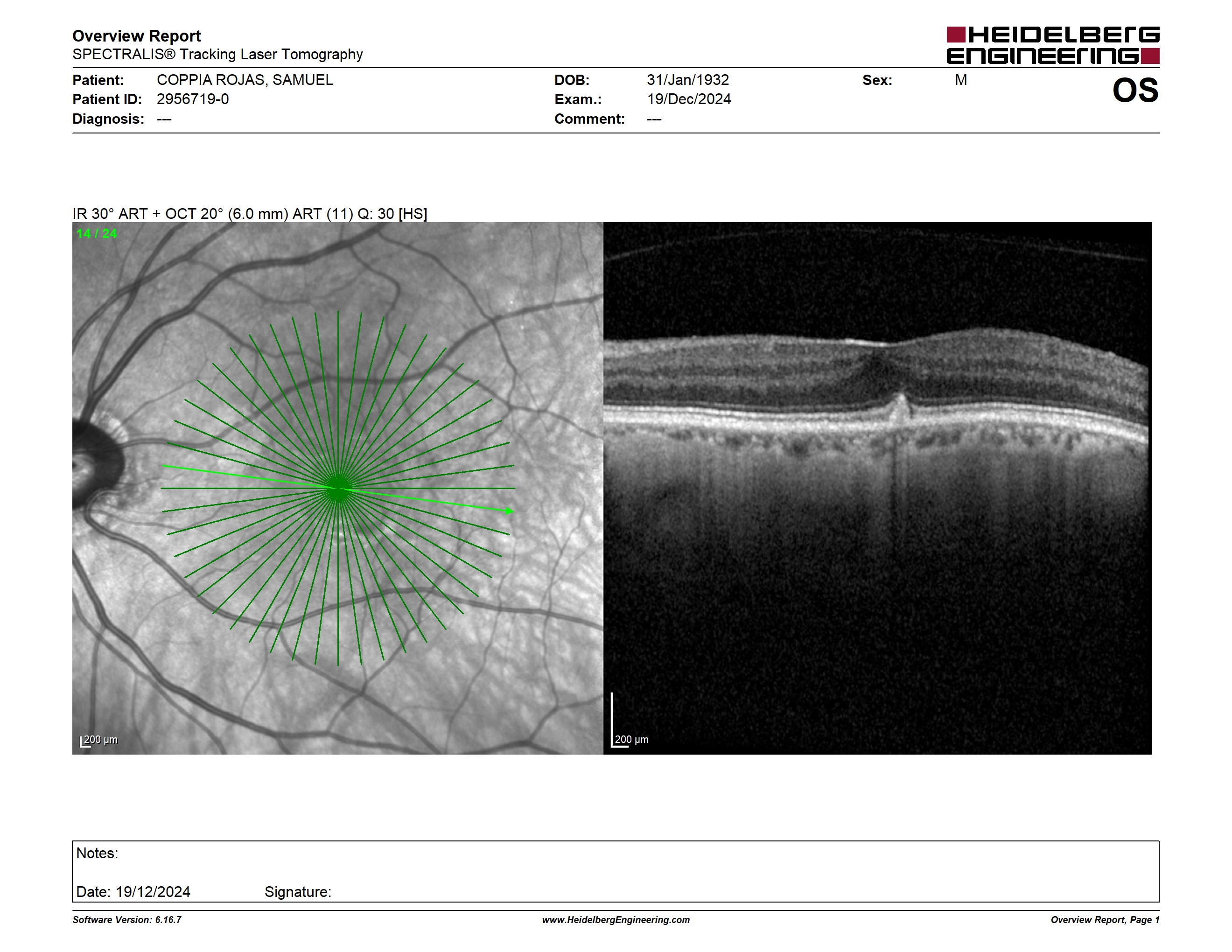This screenshot has width=1232, height=952.
Task: Click 'Date: 19/12/2024' in notes box
Action: [133, 892]
